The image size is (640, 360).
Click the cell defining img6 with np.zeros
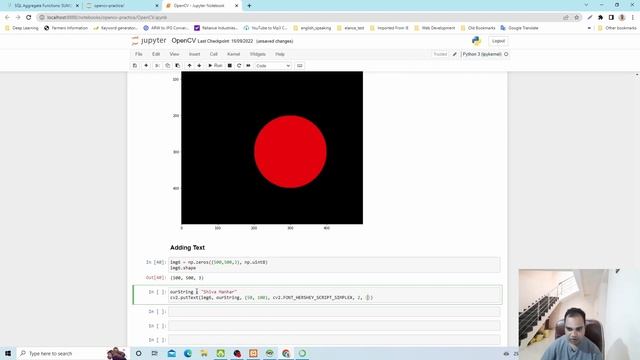[x=334, y=265]
